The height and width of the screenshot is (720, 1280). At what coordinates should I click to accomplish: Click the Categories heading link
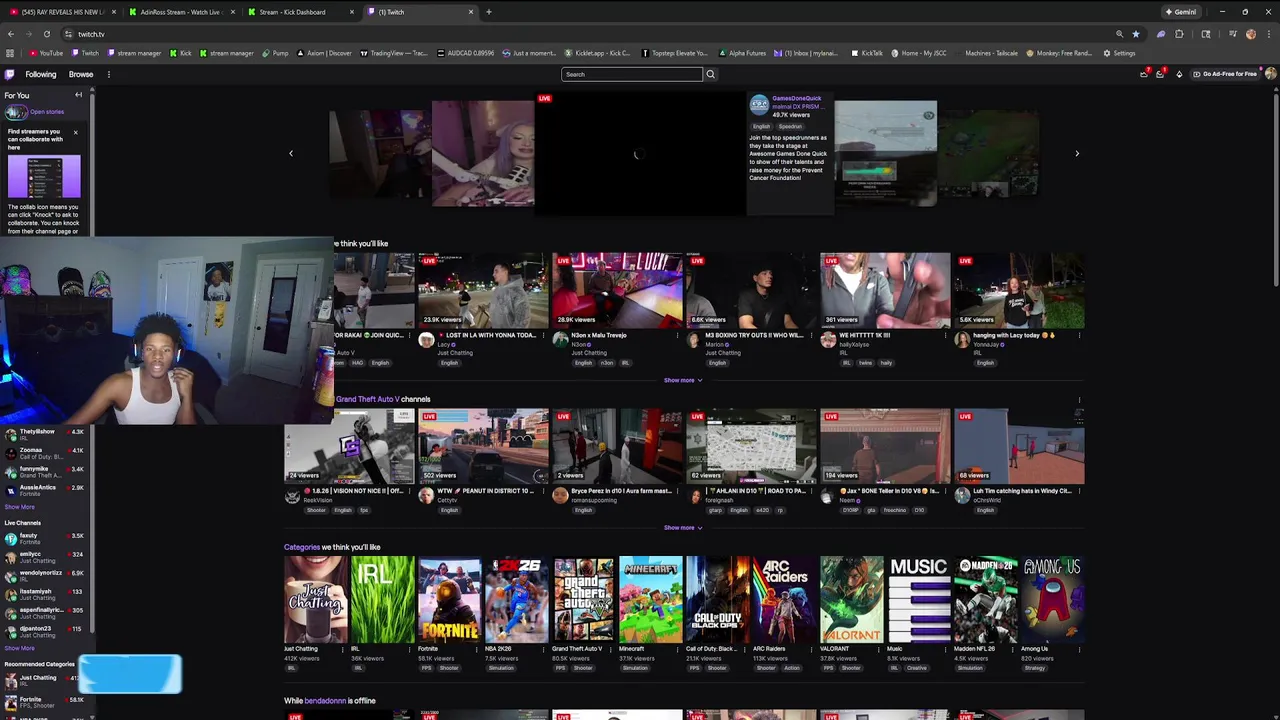tap(302, 547)
